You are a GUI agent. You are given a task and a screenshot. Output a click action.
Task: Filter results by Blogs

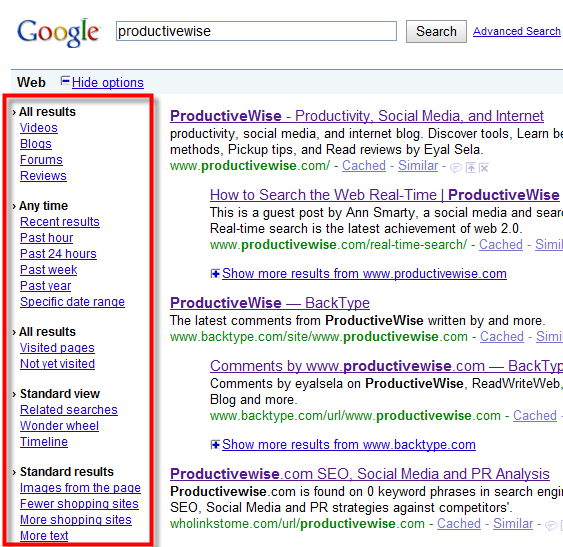(x=36, y=144)
